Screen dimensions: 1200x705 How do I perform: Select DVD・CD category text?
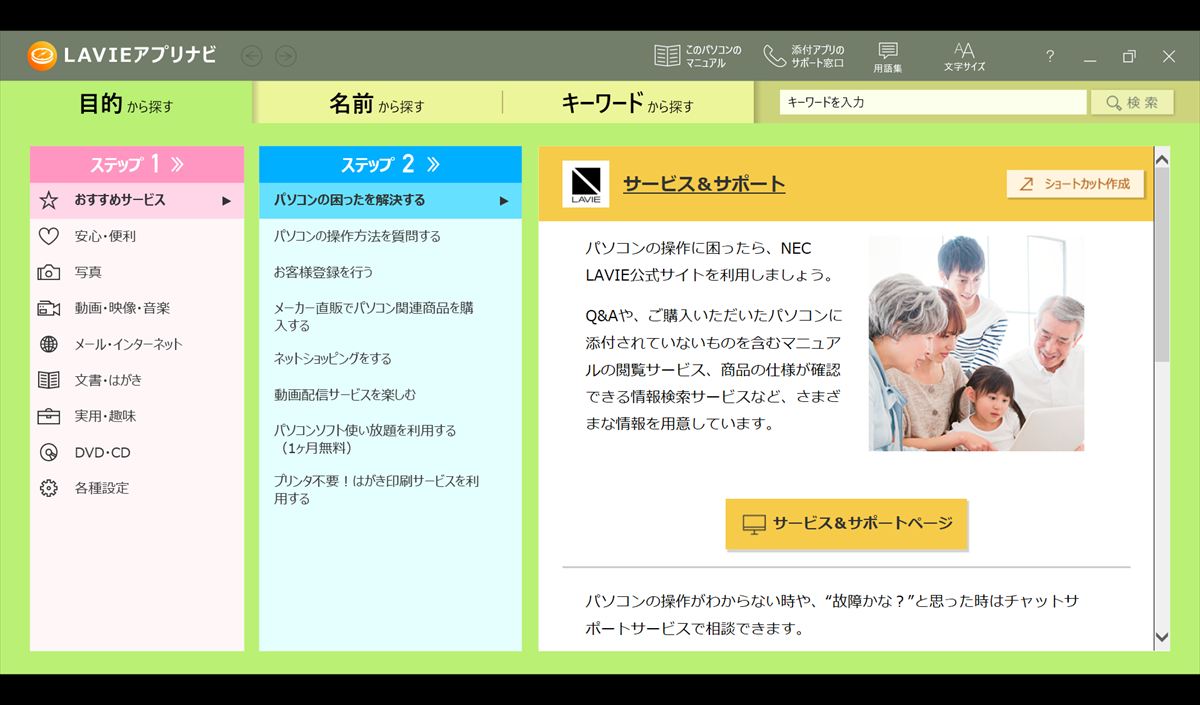pos(102,452)
